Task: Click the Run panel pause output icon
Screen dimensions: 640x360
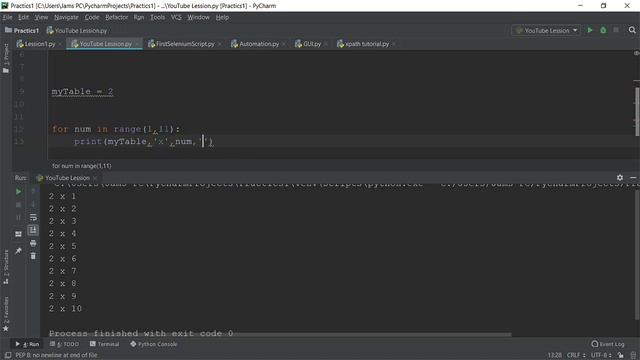Action: point(18,218)
